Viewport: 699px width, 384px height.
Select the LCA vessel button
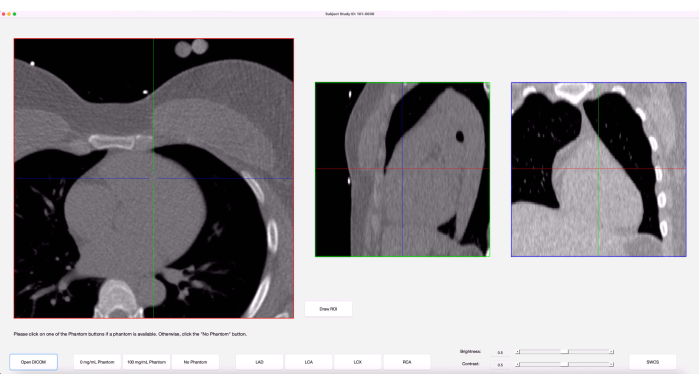(308, 362)
